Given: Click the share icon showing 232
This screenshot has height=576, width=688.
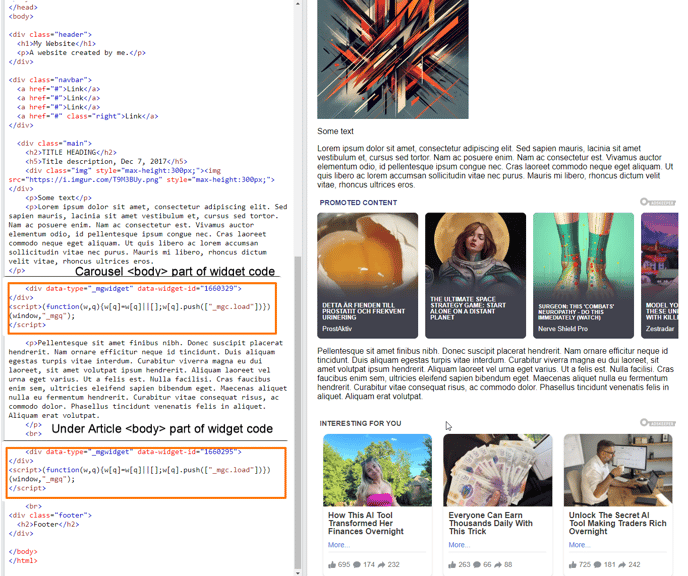Looking at the screenshot, I should [x=381, y=565].
